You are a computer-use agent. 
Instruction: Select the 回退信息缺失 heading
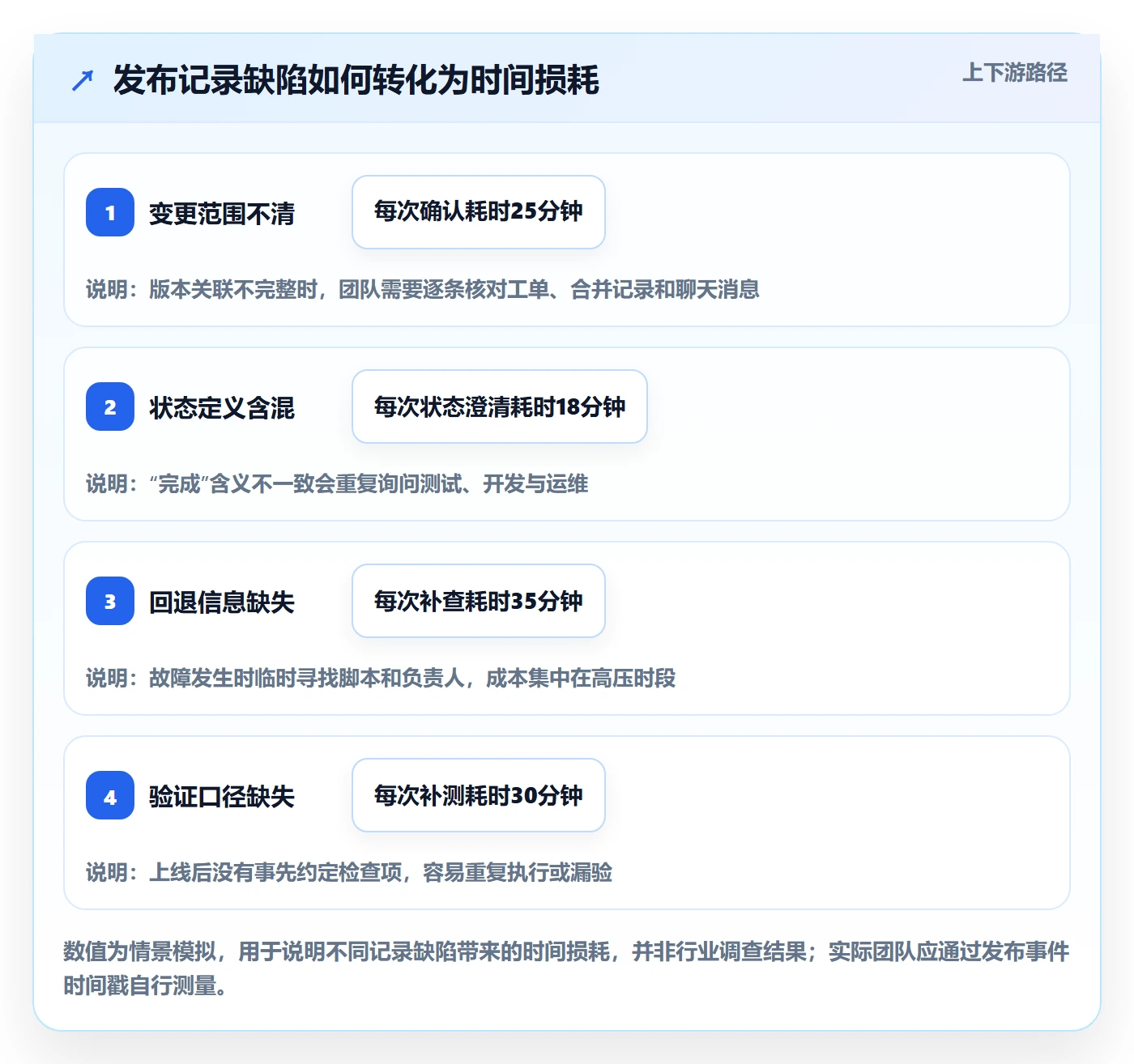point(222,602)
